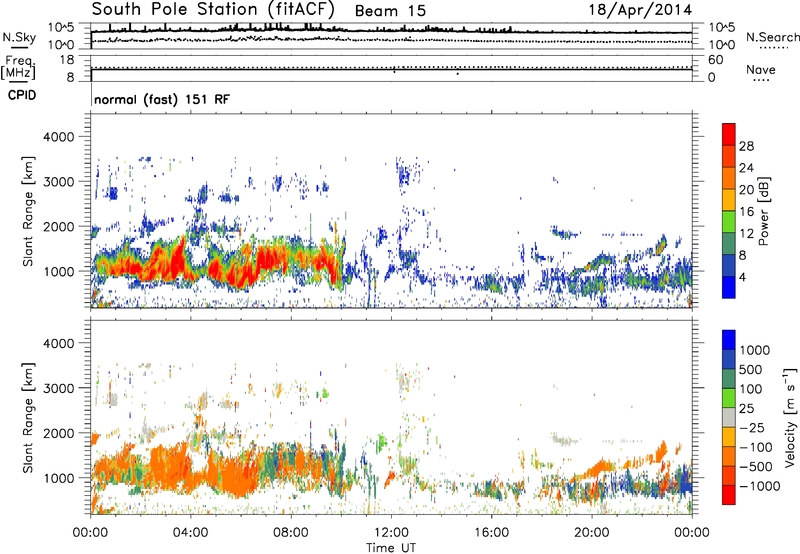
Task: Select the 4 label on power colorbar
Action: (742, 277)
